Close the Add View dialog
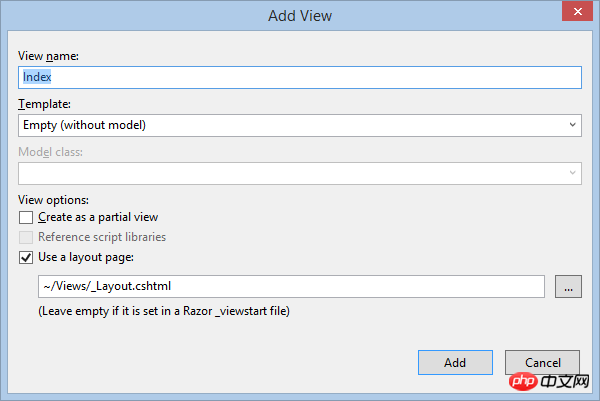 (577, 11)
